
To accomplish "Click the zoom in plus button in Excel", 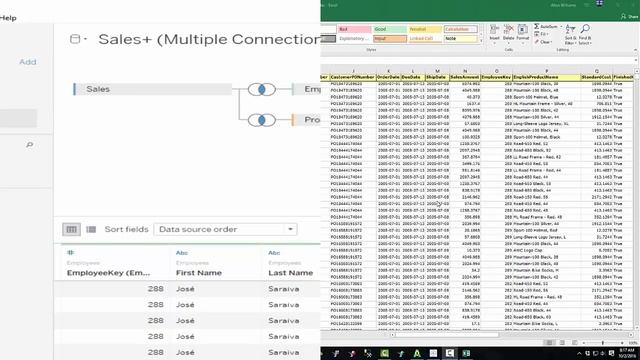I will click(x=622, y=343).
